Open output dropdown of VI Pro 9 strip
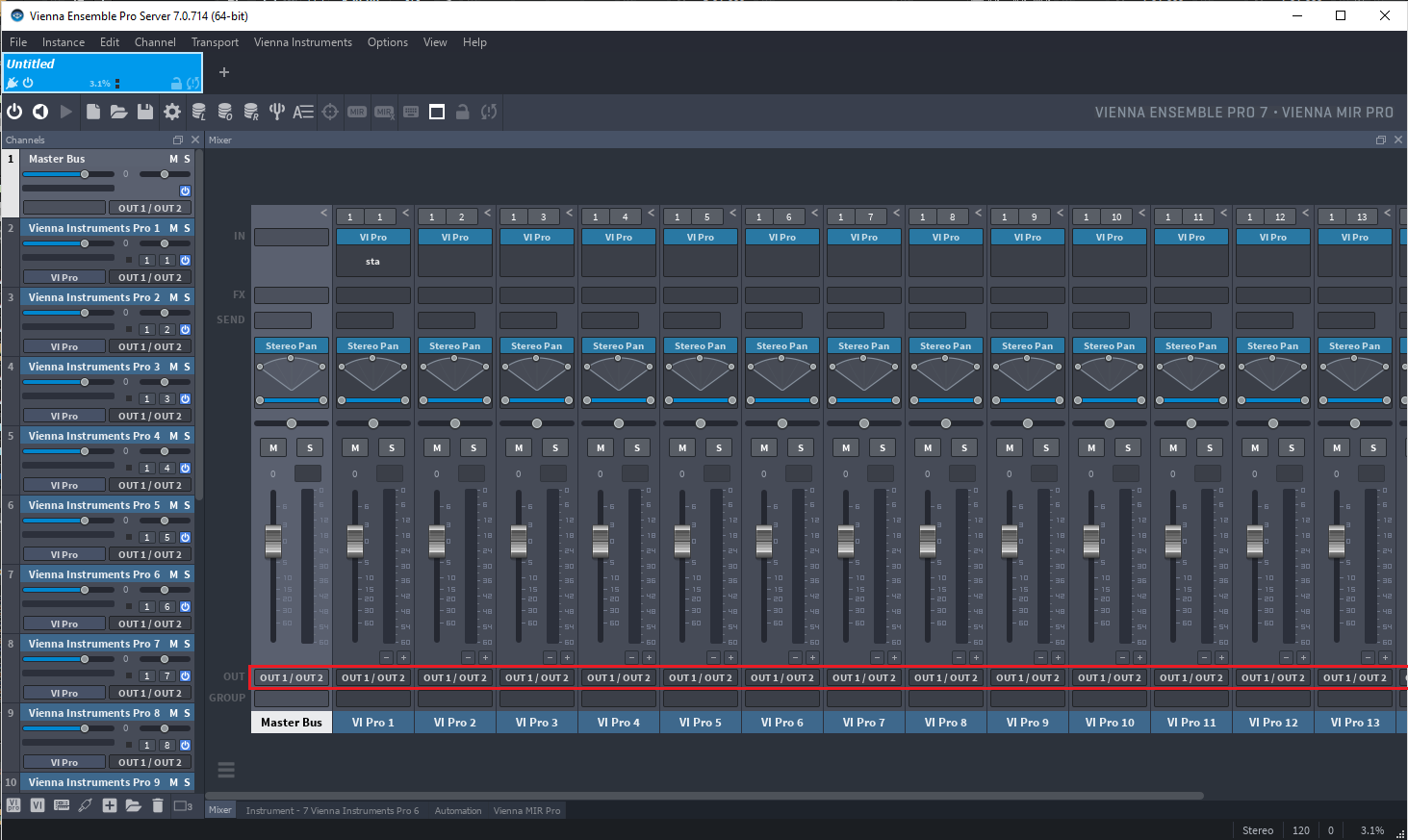 (1028, 677)
